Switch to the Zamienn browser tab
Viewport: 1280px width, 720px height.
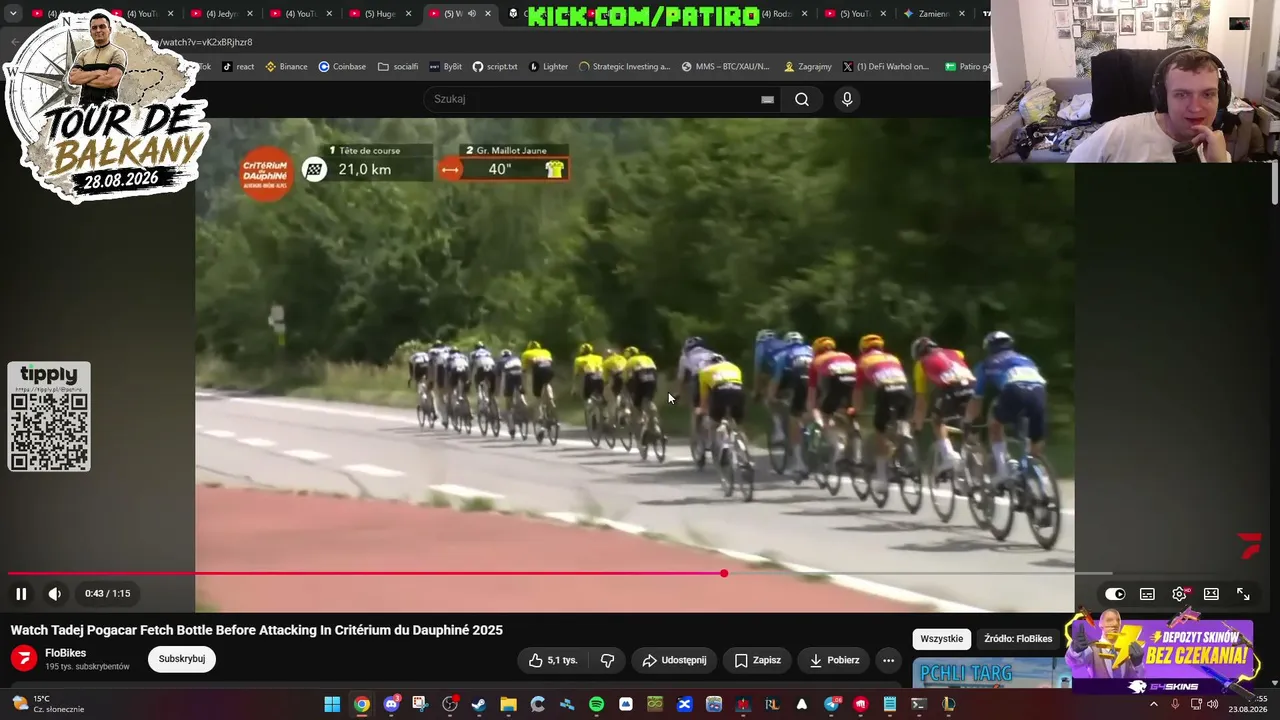coord(934,14)
